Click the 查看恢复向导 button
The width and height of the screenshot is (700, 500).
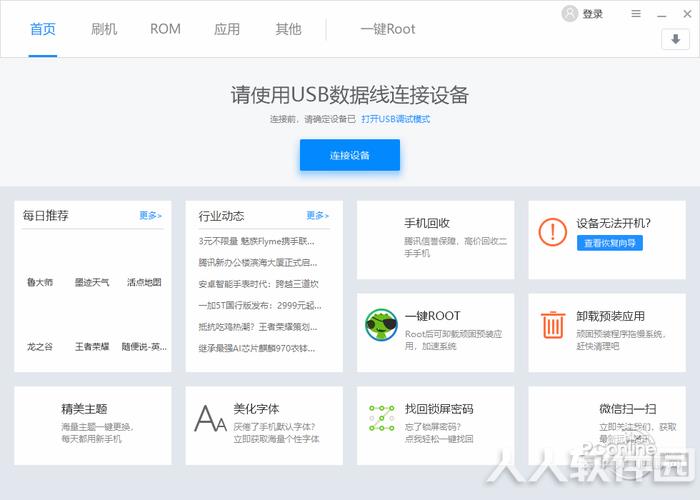[609, 243]
